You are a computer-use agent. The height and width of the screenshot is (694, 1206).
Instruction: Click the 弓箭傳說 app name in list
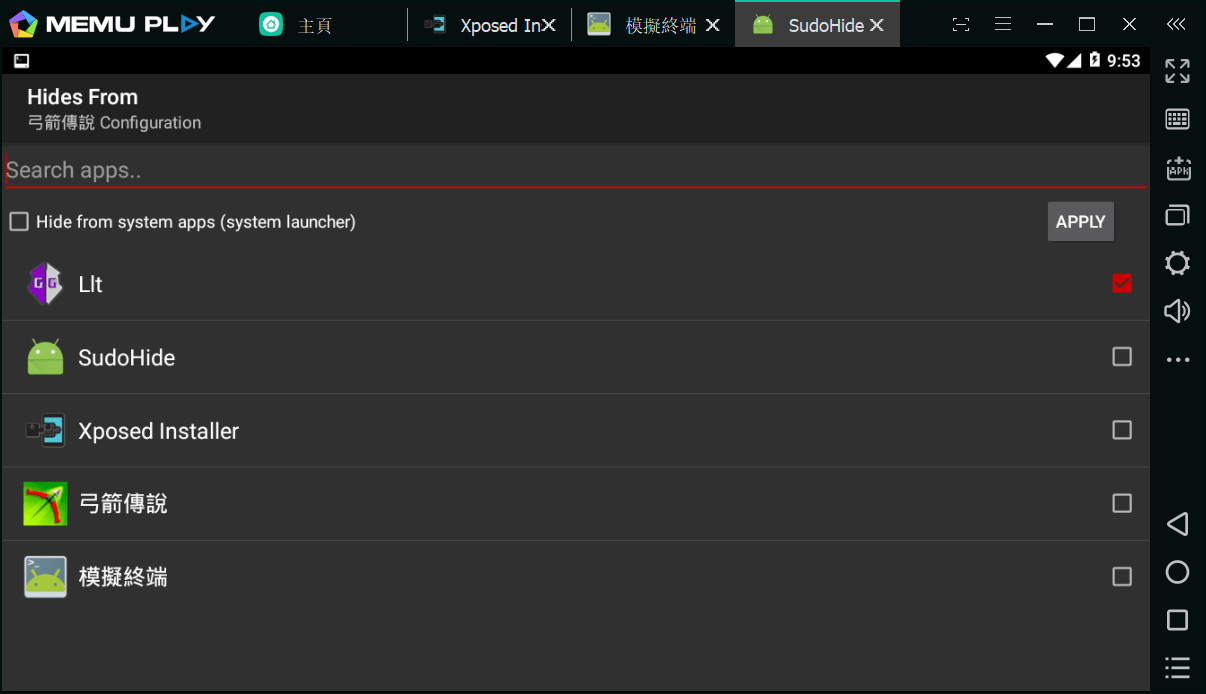point(123,504)
